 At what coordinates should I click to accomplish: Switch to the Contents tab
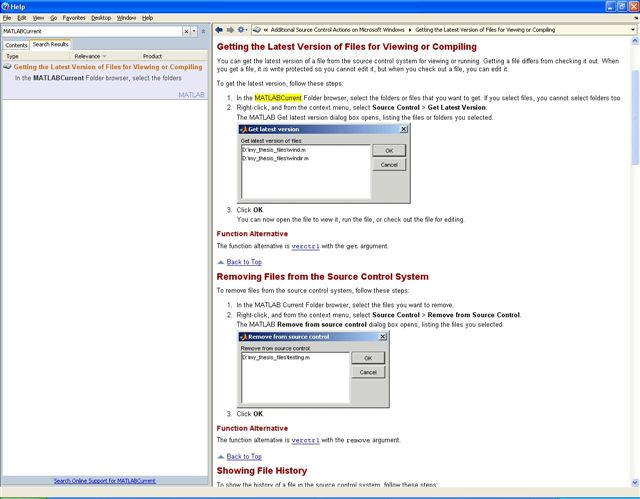click(16, 45)
